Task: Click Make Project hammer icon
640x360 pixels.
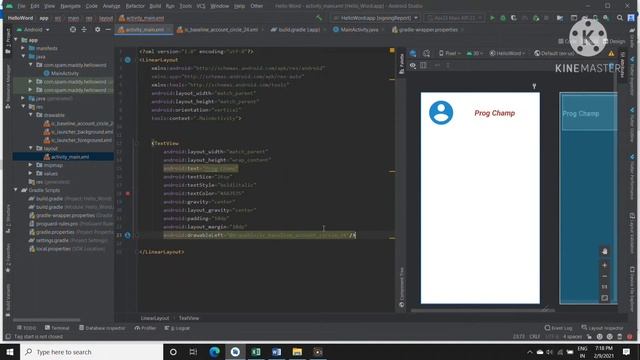Action: pyautogui.click(x=319, y=18)
